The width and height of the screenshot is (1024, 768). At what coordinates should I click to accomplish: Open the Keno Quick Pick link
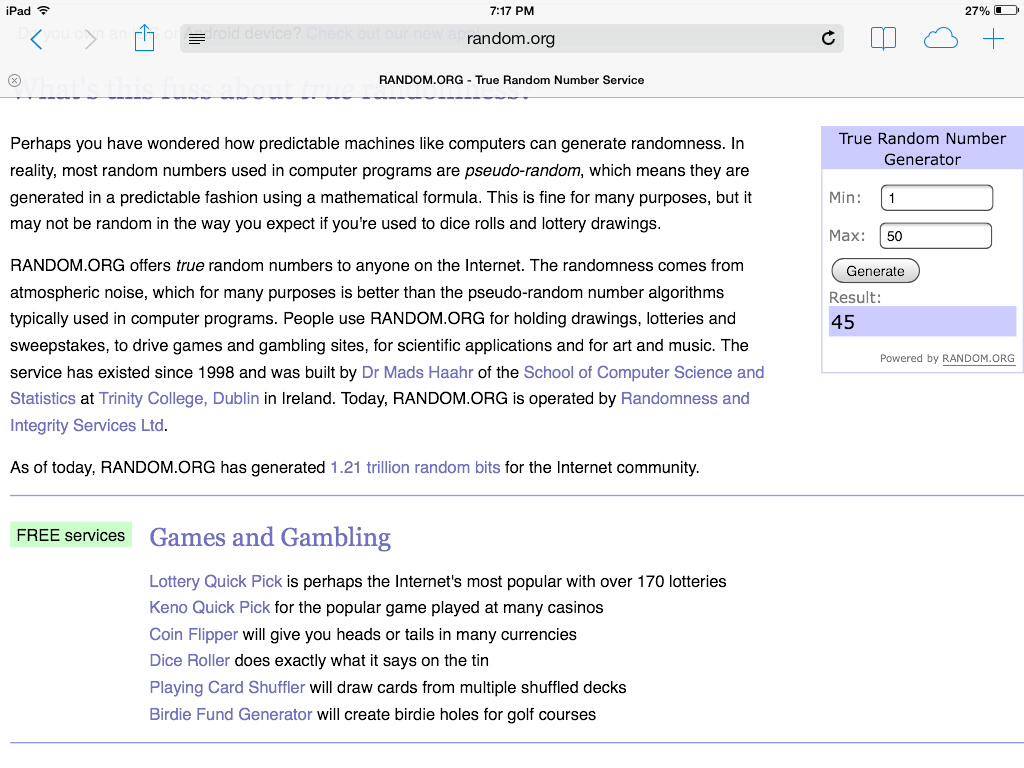coord(210,607)
